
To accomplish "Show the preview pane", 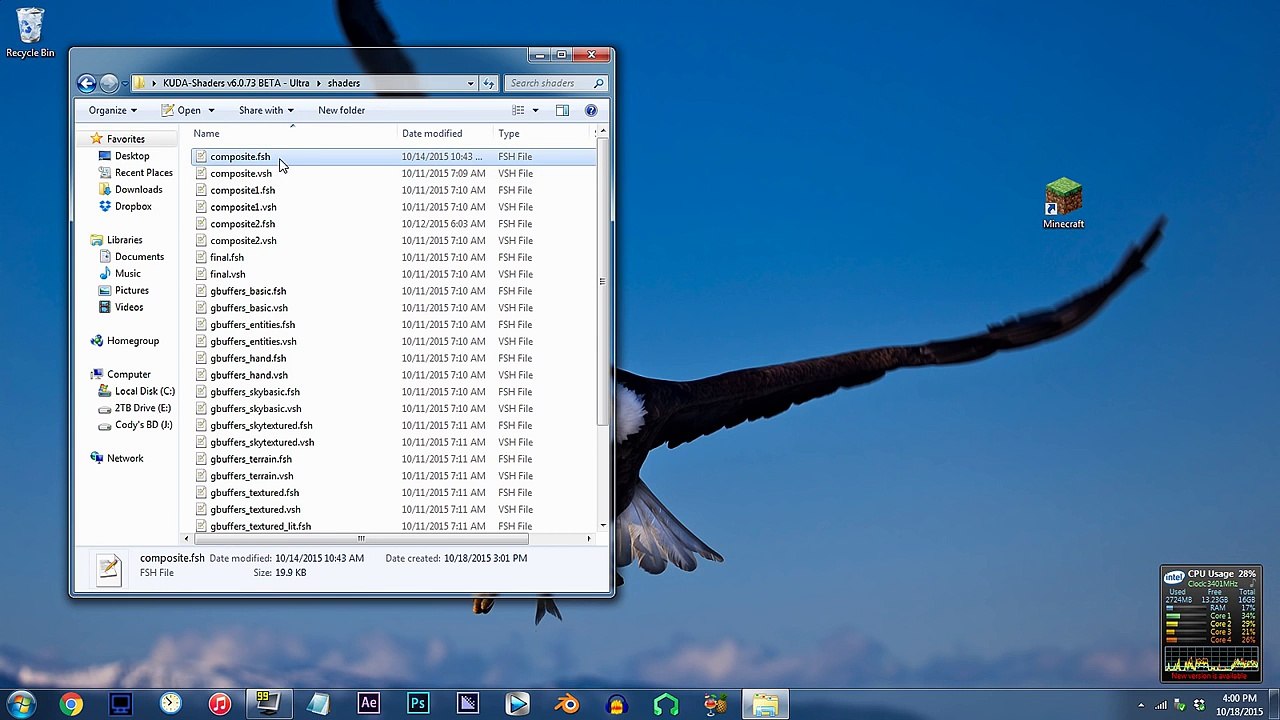I will pyautogui.click(x=562, y=110).
